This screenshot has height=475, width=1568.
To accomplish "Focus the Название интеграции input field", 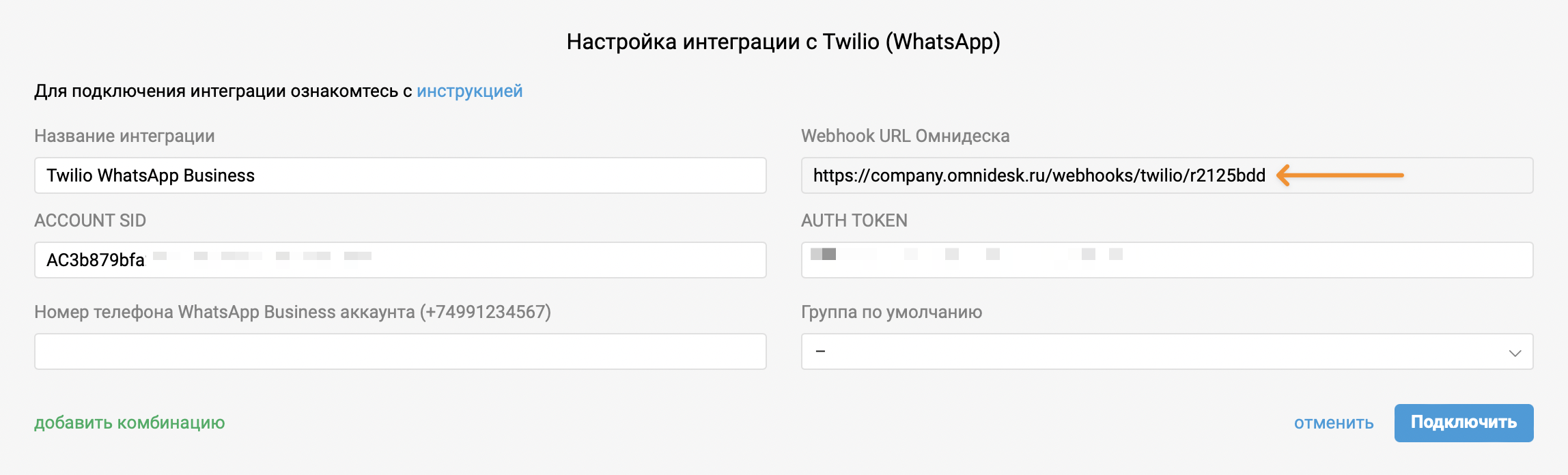I will 400,175.
